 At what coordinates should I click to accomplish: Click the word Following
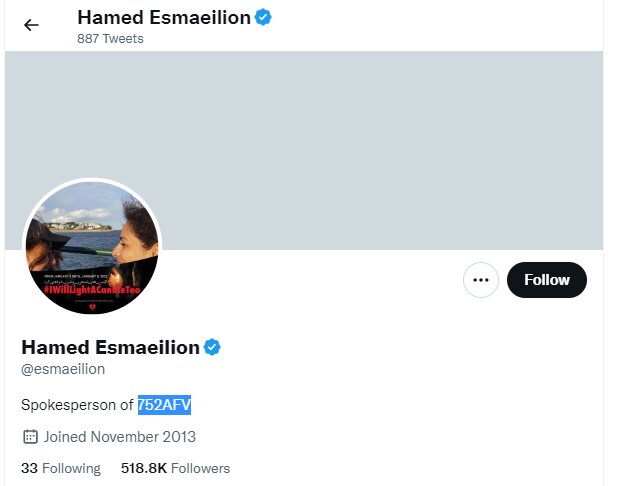[x=71, y=468]
